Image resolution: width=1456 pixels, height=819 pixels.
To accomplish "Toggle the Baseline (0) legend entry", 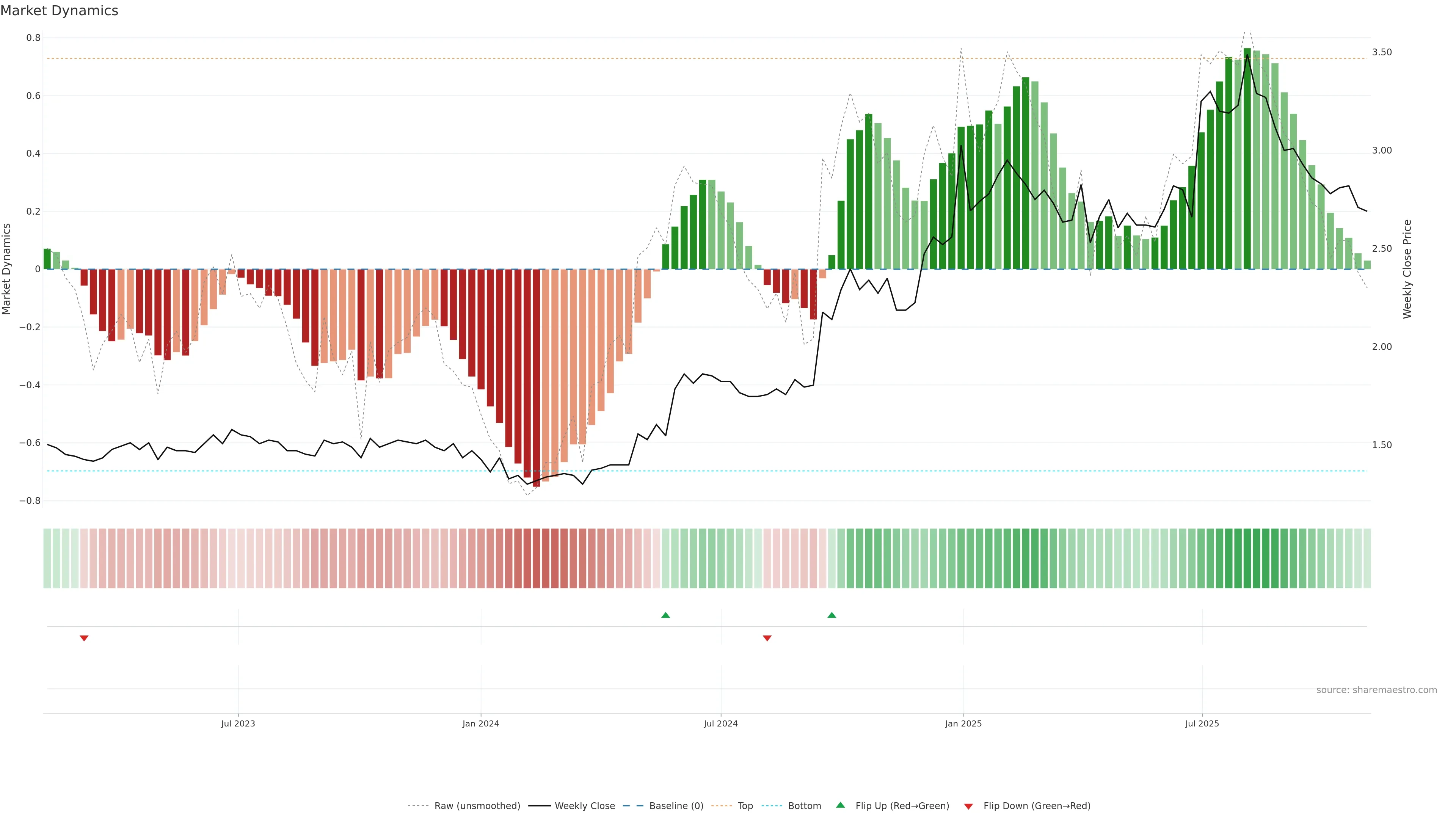I will tap(676, 806).
